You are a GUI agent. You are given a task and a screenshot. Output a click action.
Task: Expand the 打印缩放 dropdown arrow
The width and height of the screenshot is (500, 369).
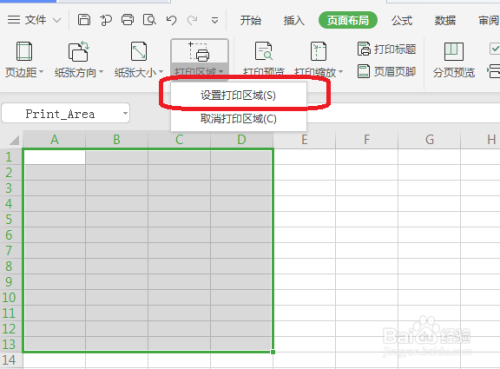tap(341, 72)
